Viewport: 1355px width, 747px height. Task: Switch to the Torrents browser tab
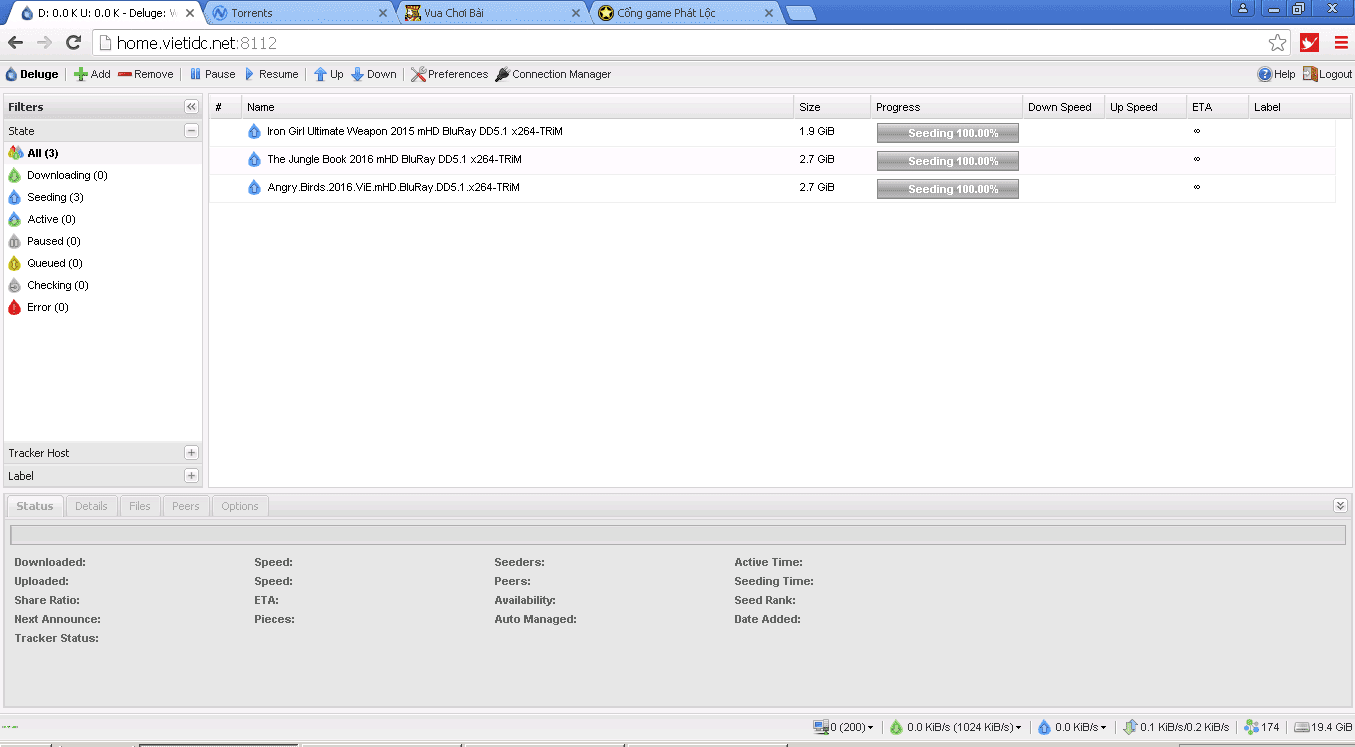[293, 13]
